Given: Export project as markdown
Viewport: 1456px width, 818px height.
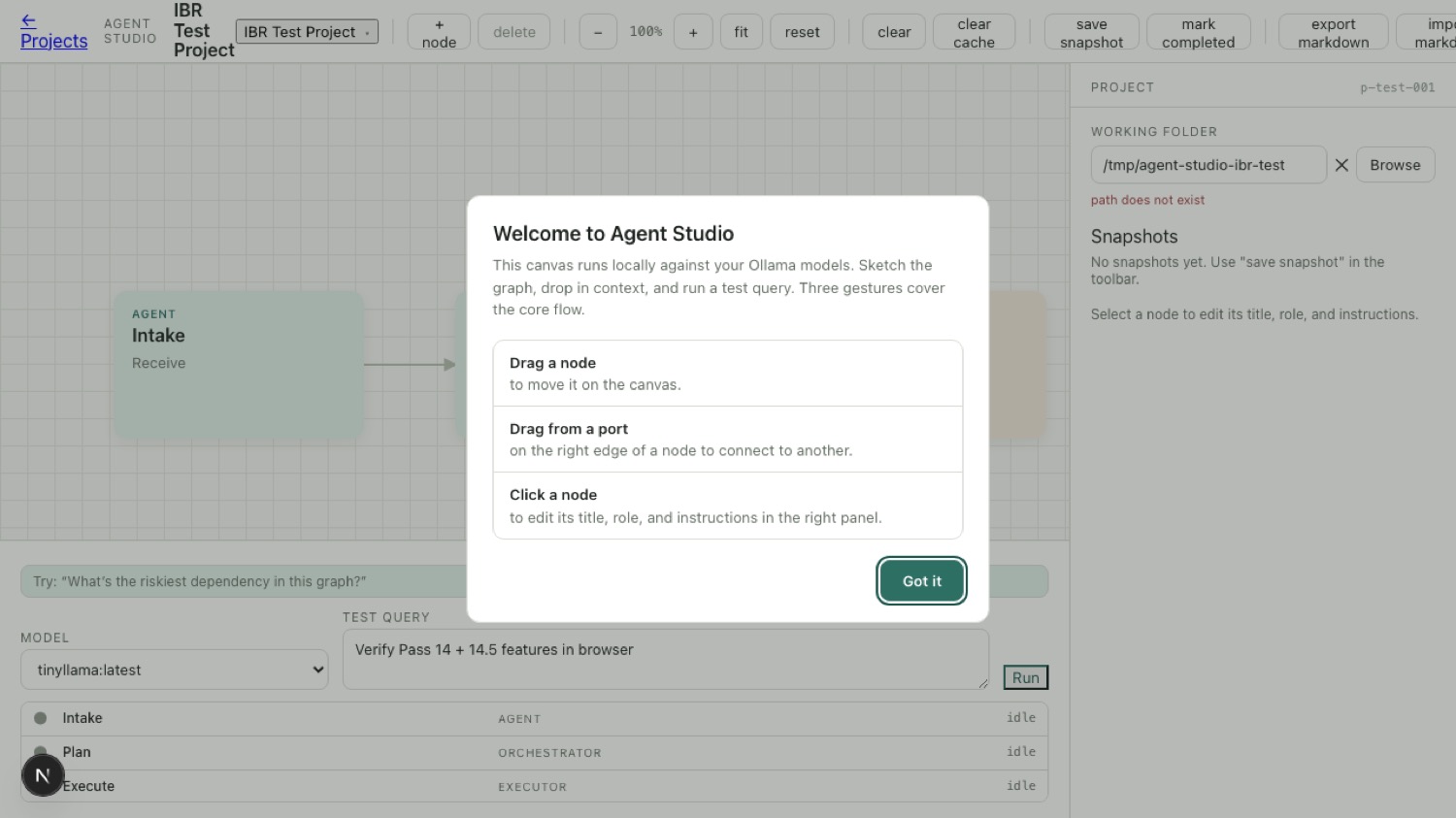Looking at the screenshot, I should click(1333, 32).
